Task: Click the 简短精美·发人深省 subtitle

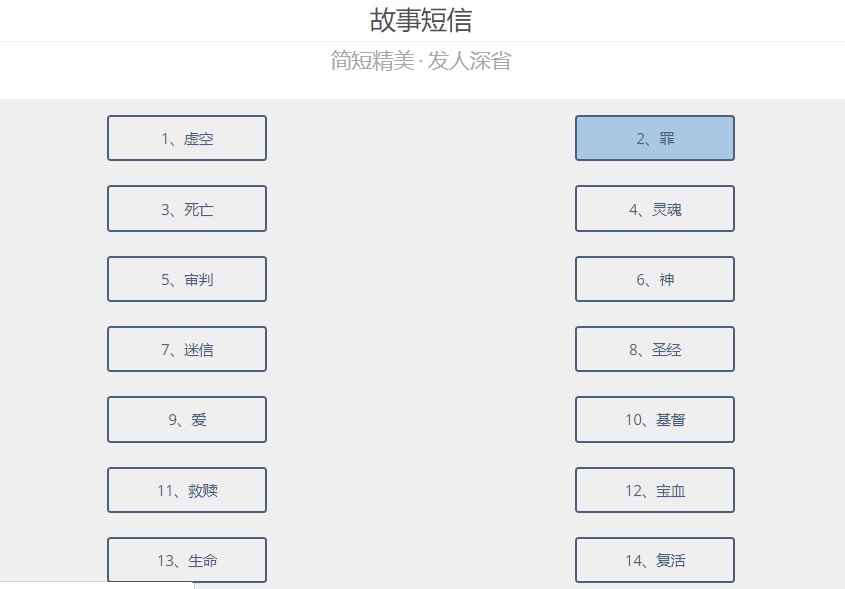Action: point(421,61)
